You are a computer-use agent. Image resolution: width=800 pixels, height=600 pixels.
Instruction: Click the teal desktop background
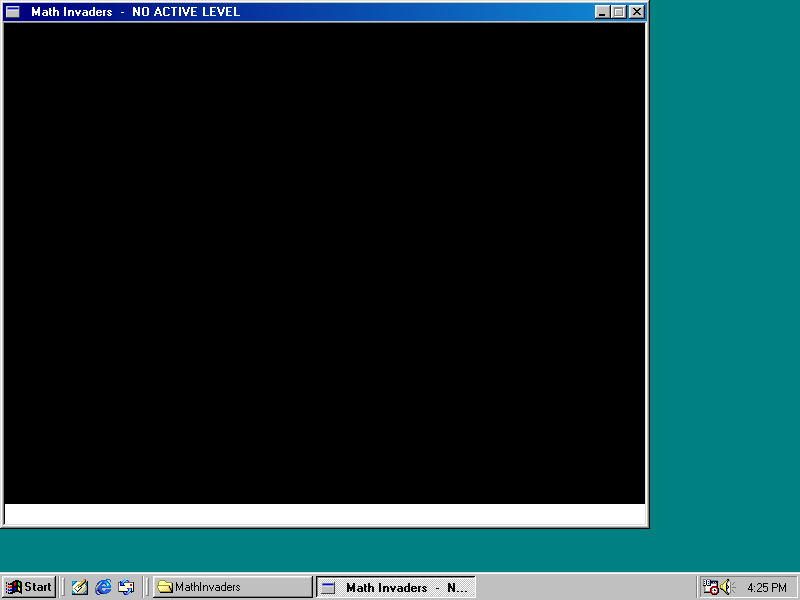(x=725, y=300)
